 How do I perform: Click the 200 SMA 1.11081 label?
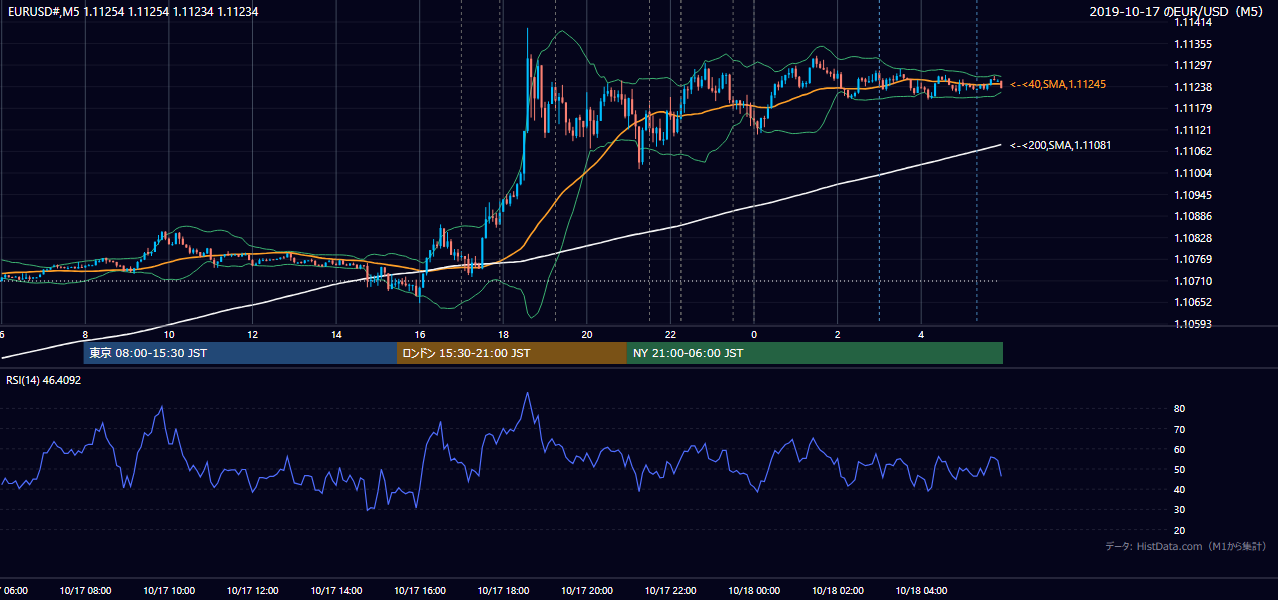(x=1061, y=146)
